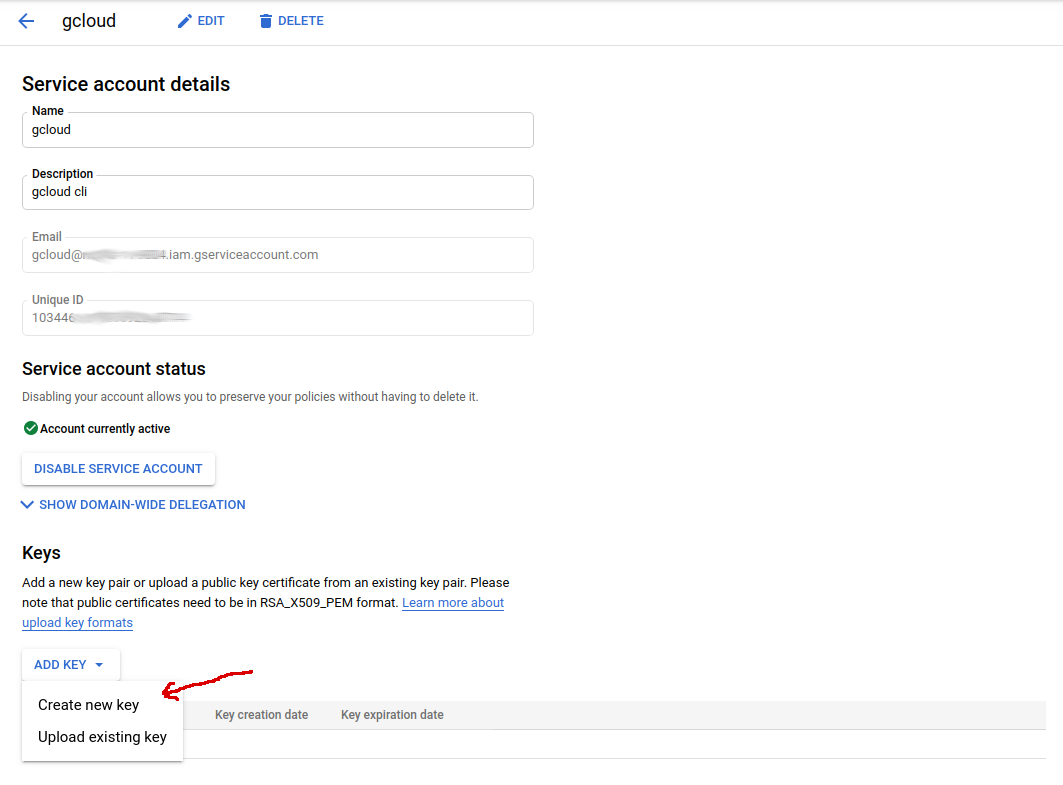Click the Key expiration date column header

pos(393,714)
